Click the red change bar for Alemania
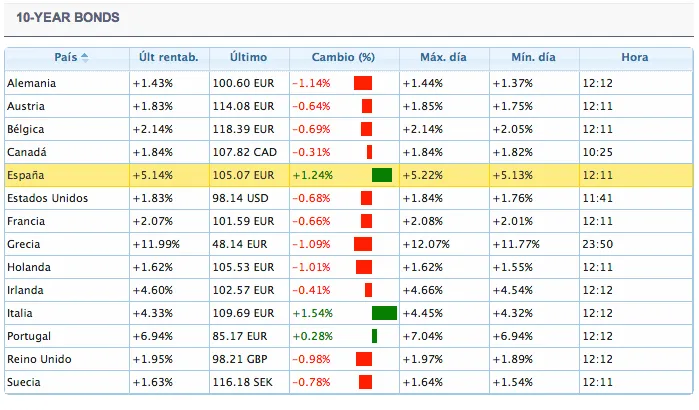699x410 pixels. (362, 83)
